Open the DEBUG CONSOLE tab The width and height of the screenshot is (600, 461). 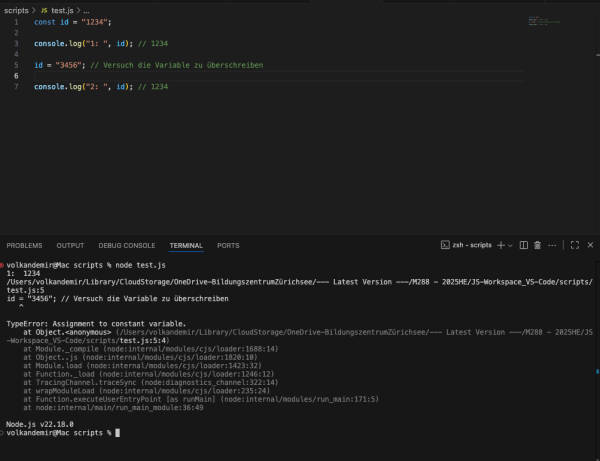[127, 246]
